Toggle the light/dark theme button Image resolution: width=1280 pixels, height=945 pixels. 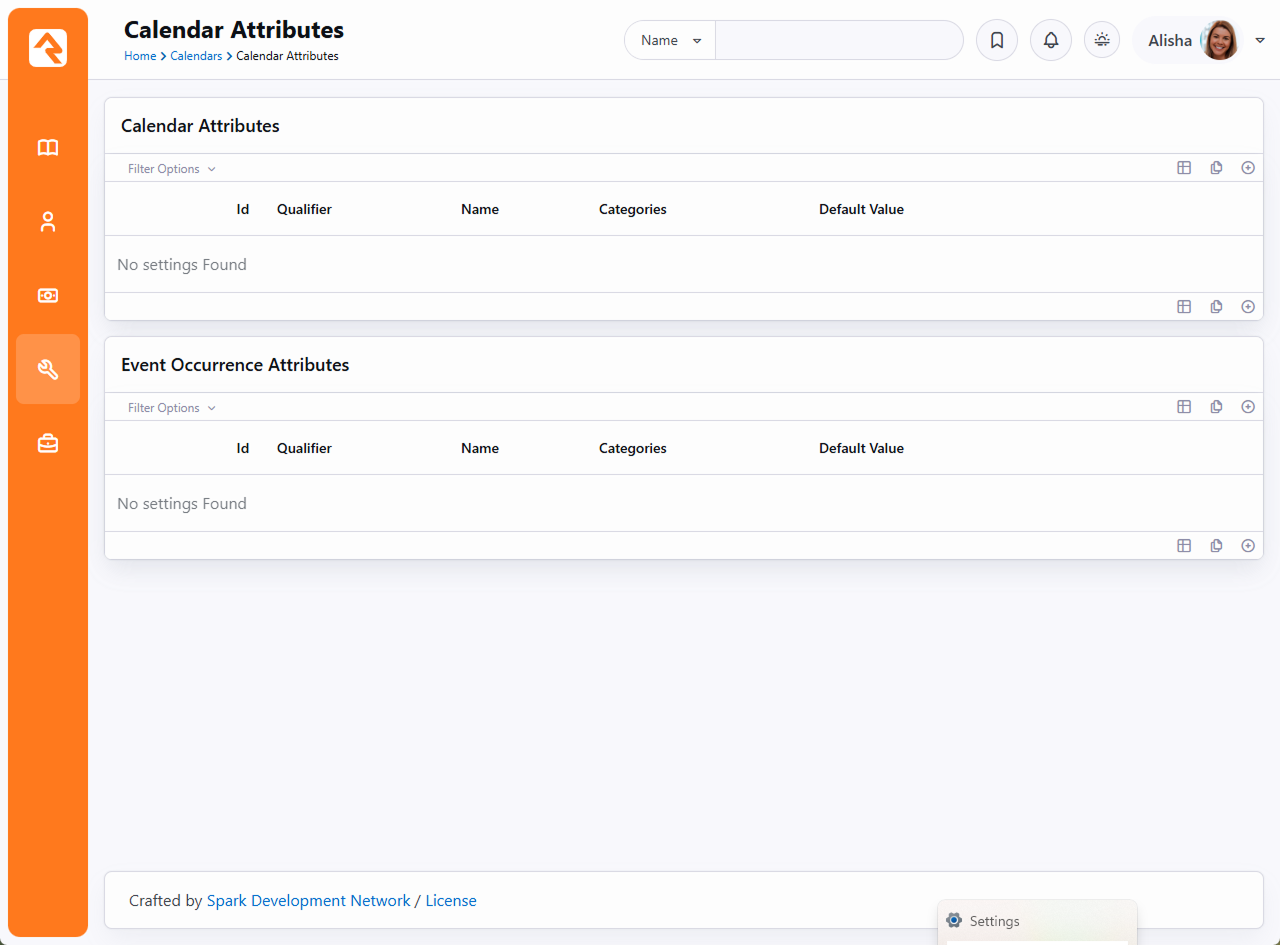[x=1101, y=41]
